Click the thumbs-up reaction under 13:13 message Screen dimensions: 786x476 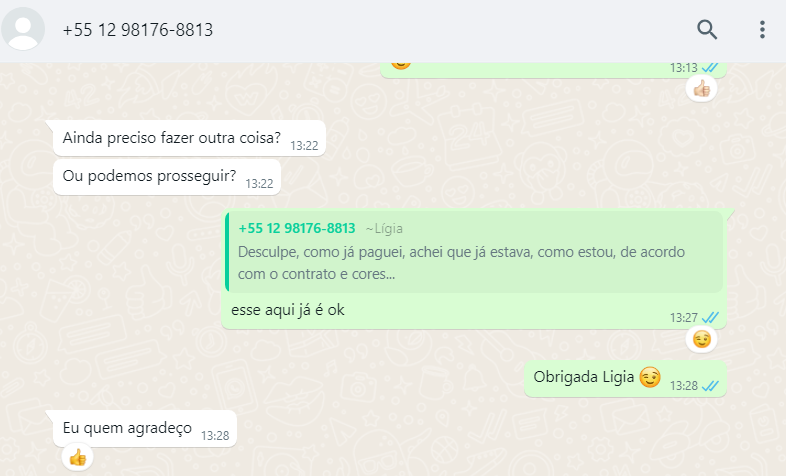(x=701, y=89)
